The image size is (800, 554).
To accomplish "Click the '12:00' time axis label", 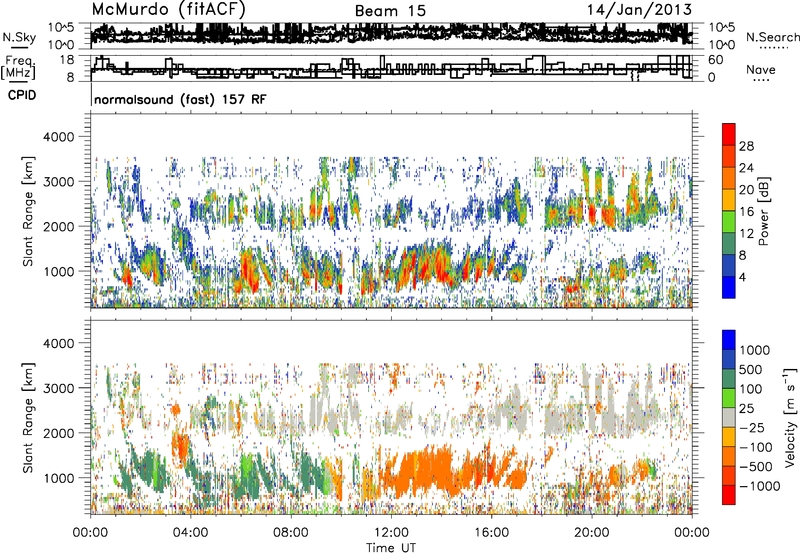I will tap(391, 533).
